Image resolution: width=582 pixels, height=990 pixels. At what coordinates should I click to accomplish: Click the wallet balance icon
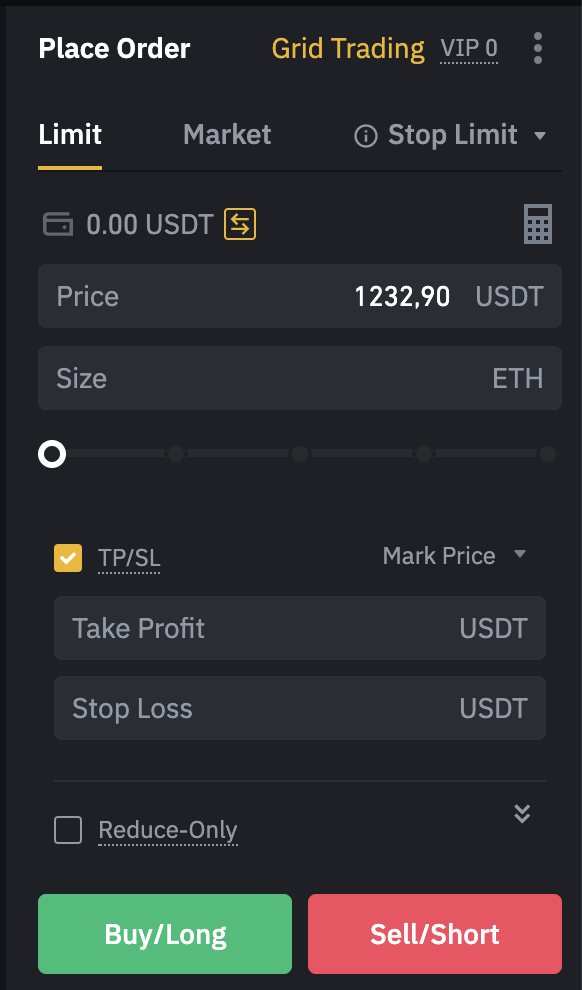pos(58,224)
